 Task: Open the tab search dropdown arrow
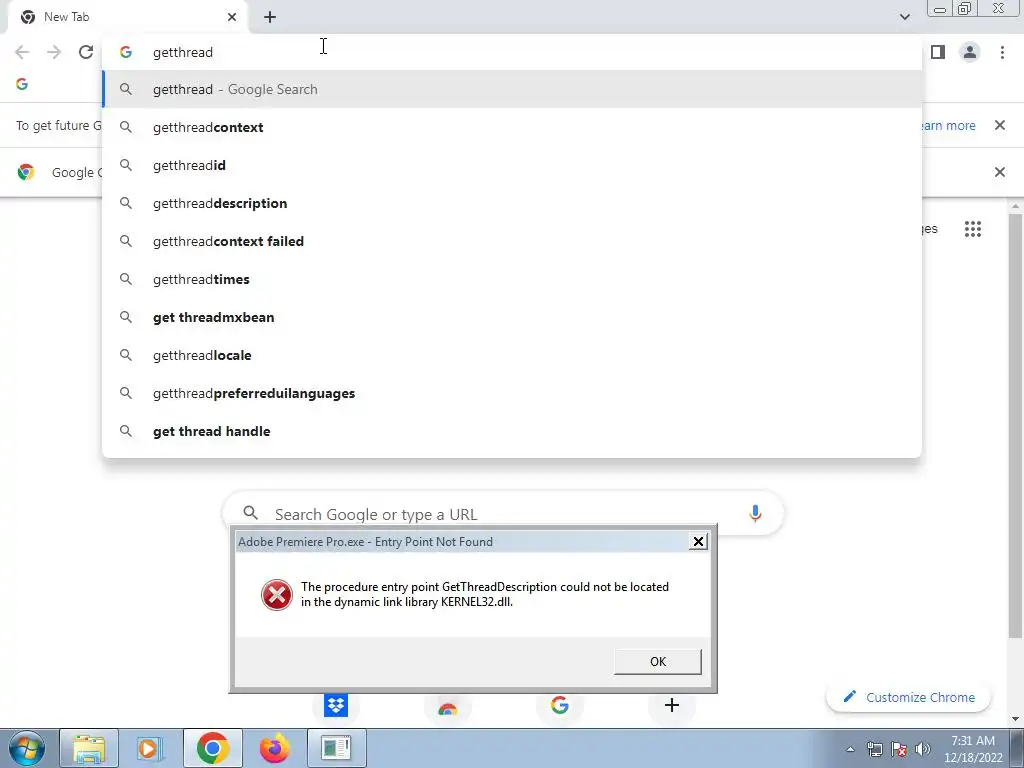pyautogui.click(x=904, y=17)
